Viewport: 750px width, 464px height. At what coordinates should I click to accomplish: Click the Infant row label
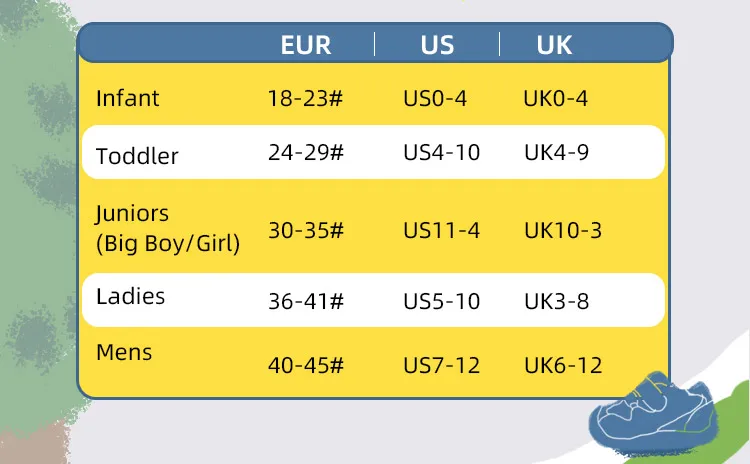pos(127,99)
